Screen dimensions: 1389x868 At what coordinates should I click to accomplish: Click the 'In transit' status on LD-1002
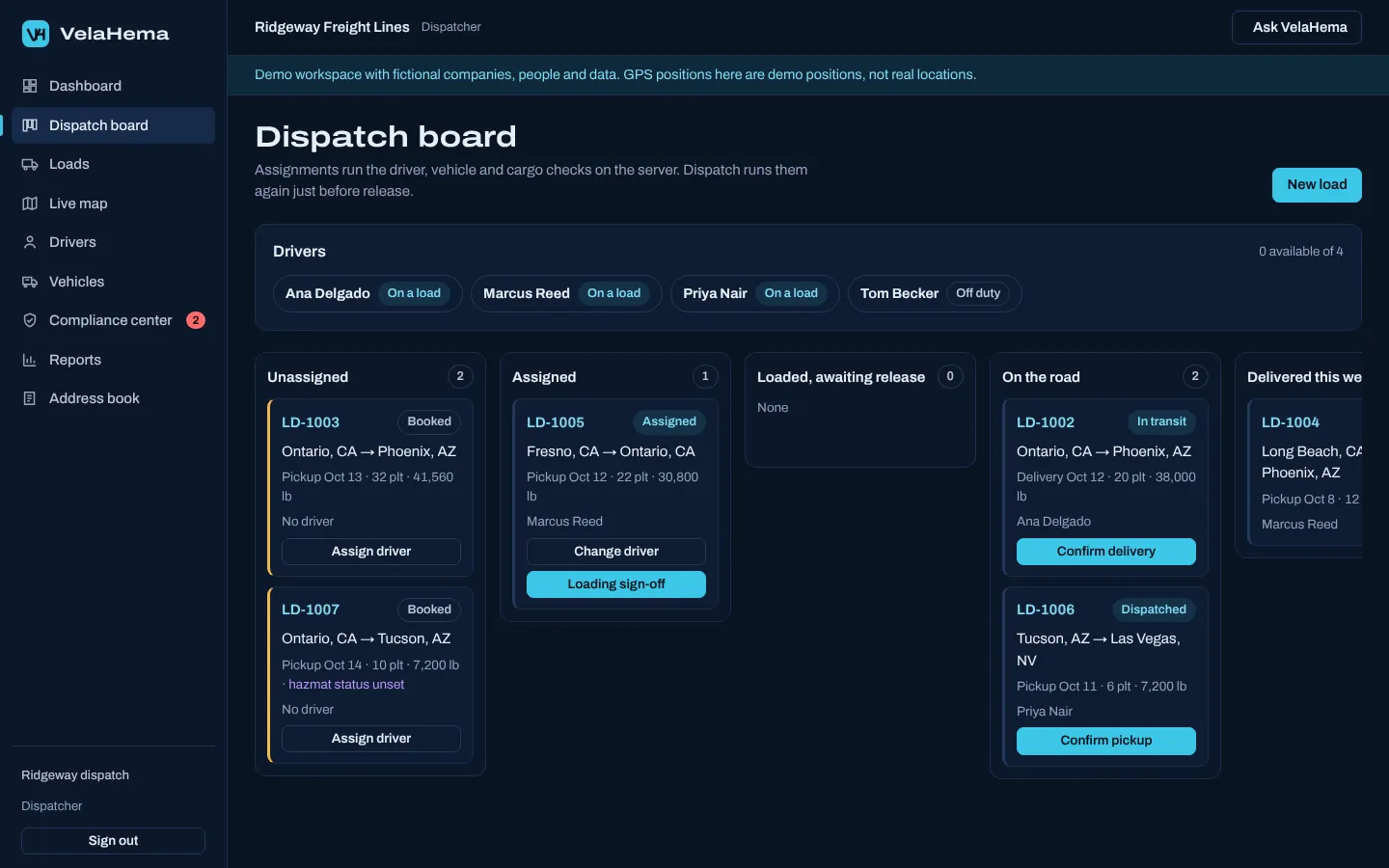pos(1161,421)
